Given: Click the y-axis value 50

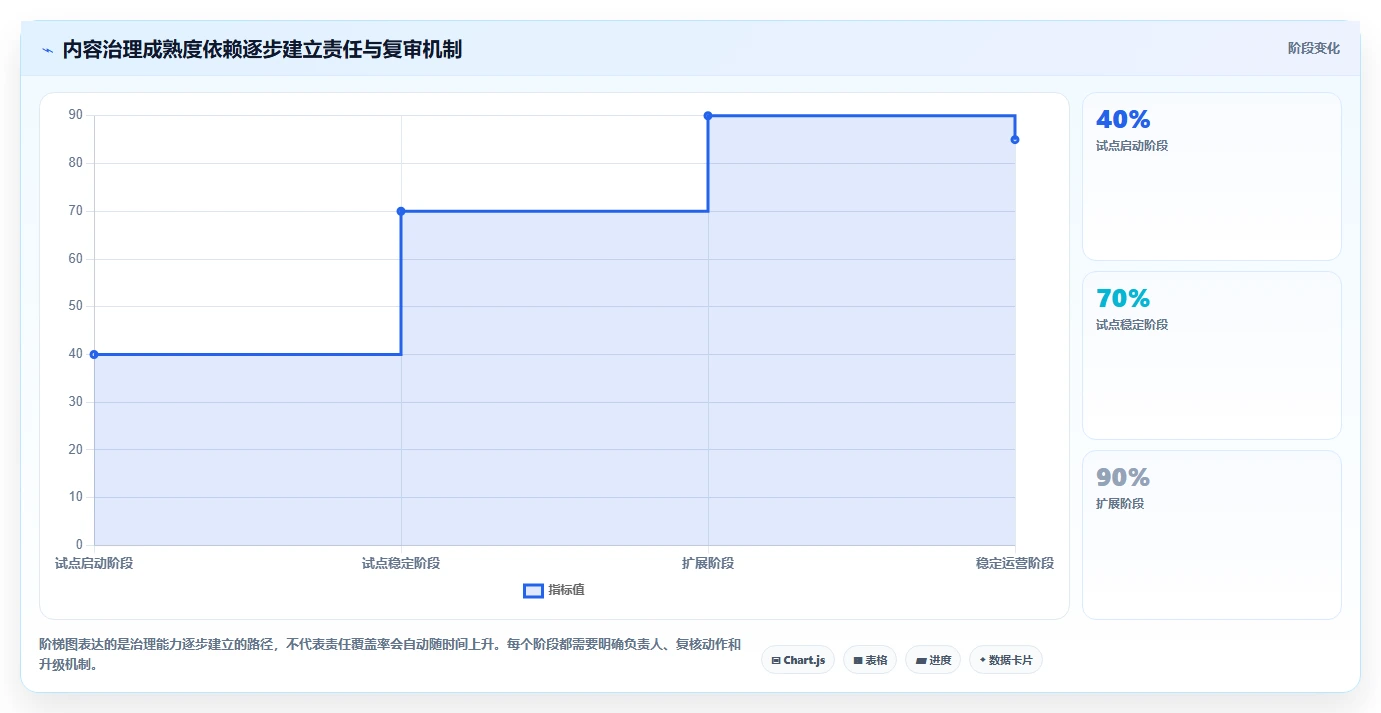Looking at the screenshot, I should (x=76, y=306).
